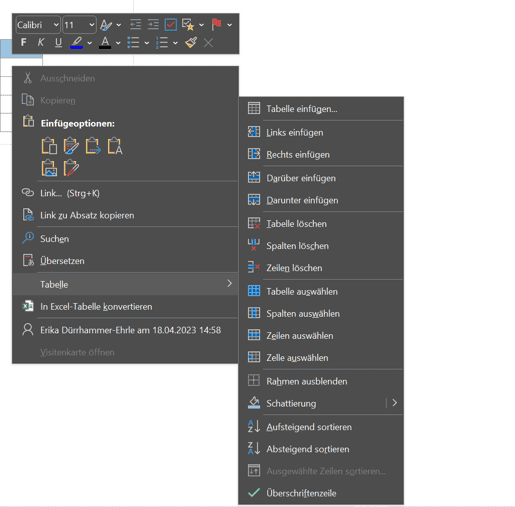Click Schattierung to apply shading
Screen dimensions: 515x507
tap(312, 403)
